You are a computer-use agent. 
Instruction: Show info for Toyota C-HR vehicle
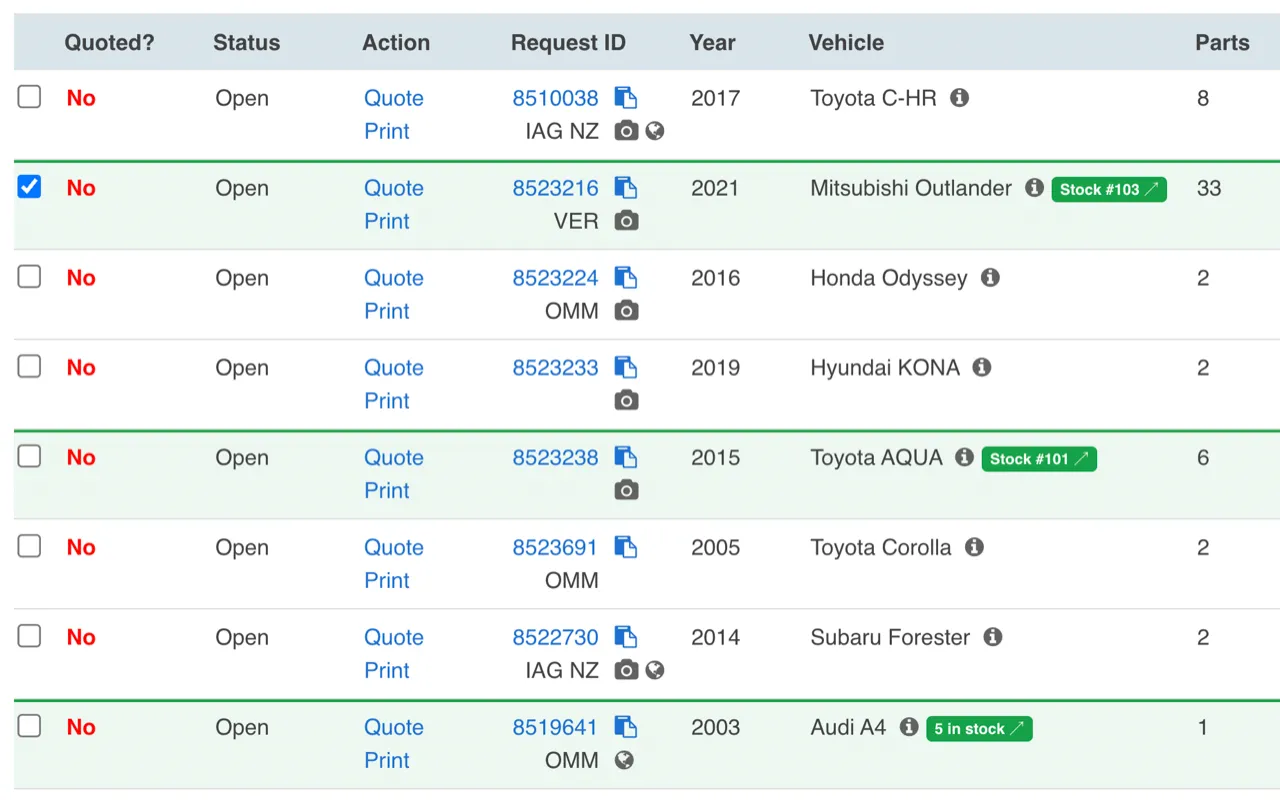(959, 98)
